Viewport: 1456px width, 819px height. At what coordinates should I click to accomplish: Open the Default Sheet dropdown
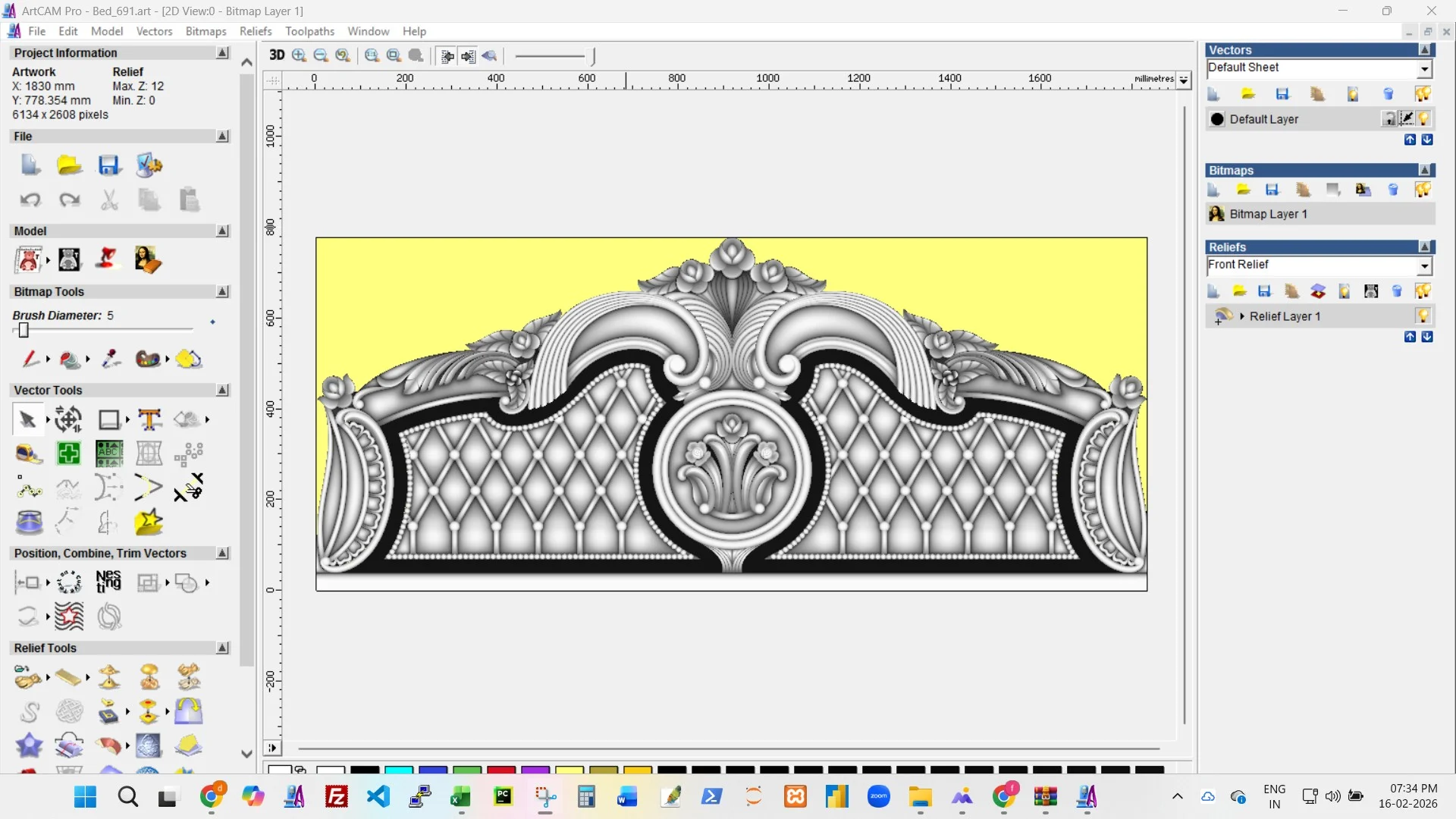click(x=1424, y=68)
